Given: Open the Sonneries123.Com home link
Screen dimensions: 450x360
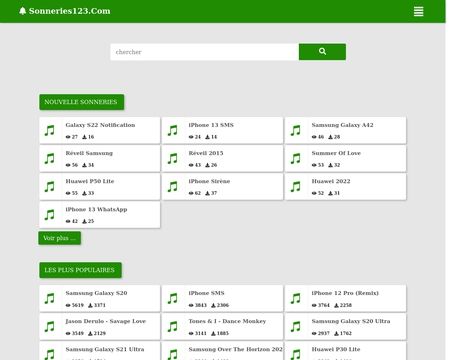Looking at the screenshot, I should coord(69,11).
